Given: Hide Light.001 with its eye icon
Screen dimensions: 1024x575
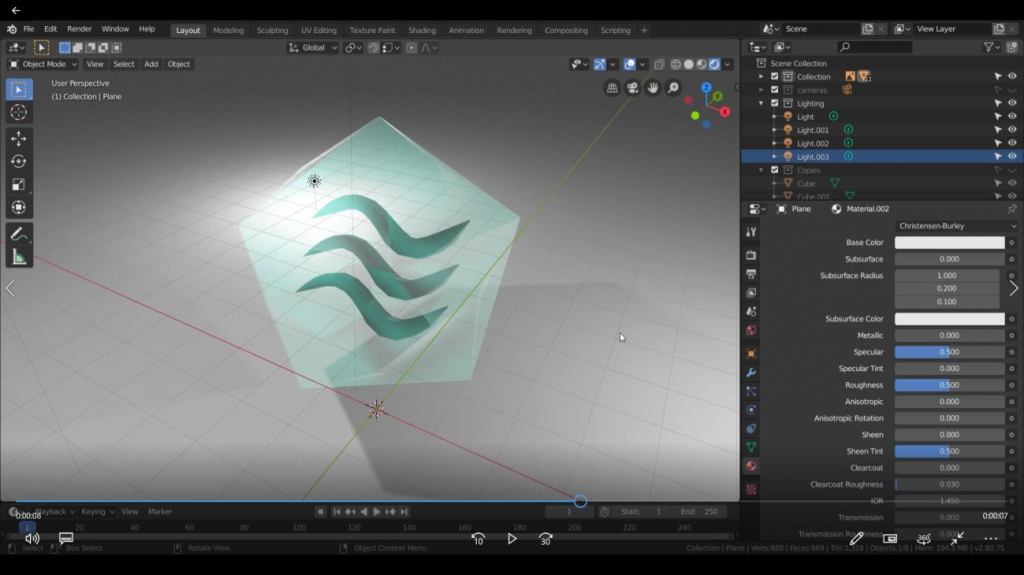Looking at the screenshot, I should click(x=1012, y=130).
